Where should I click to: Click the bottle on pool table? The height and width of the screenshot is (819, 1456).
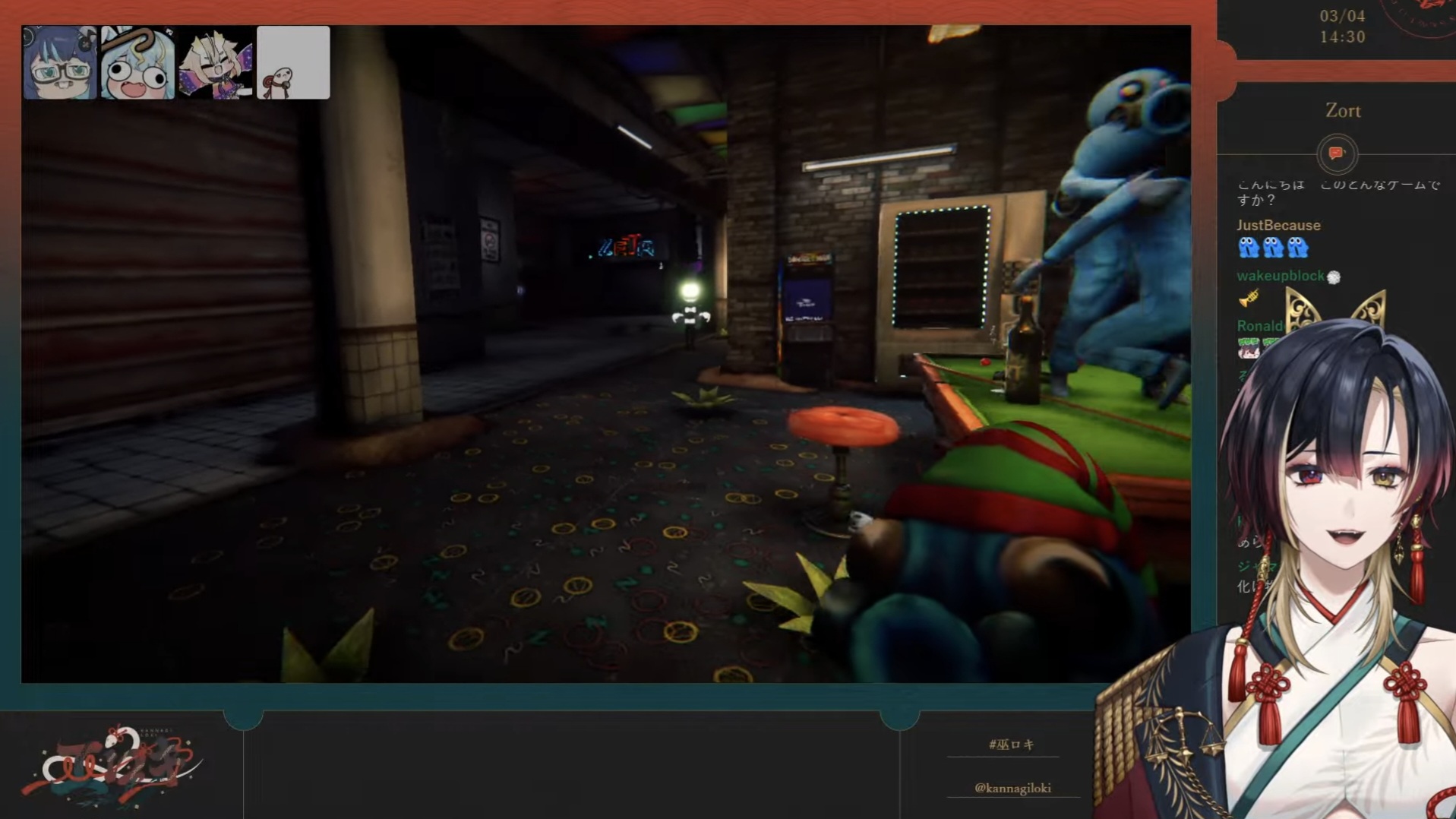(1023, 349)
